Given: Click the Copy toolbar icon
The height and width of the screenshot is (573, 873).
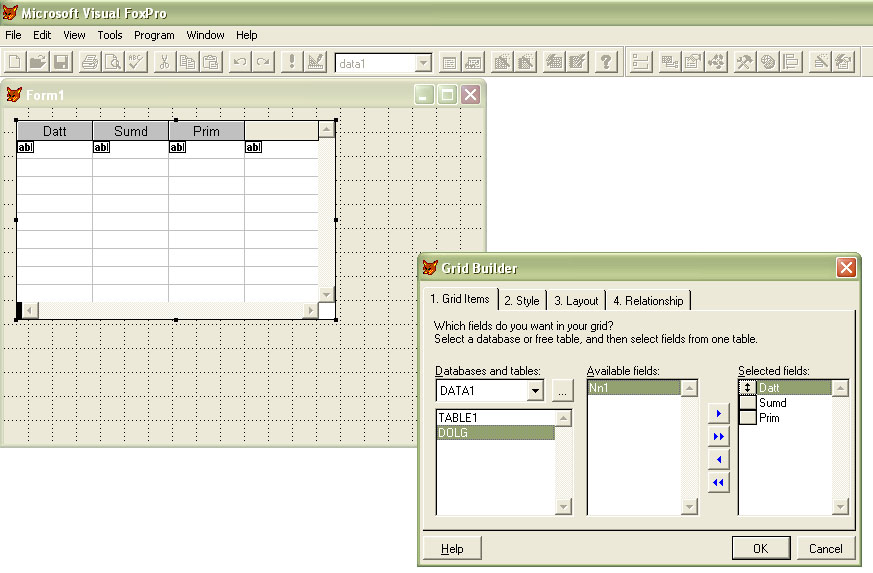Looking at the screenshot, I should point(188,62).
